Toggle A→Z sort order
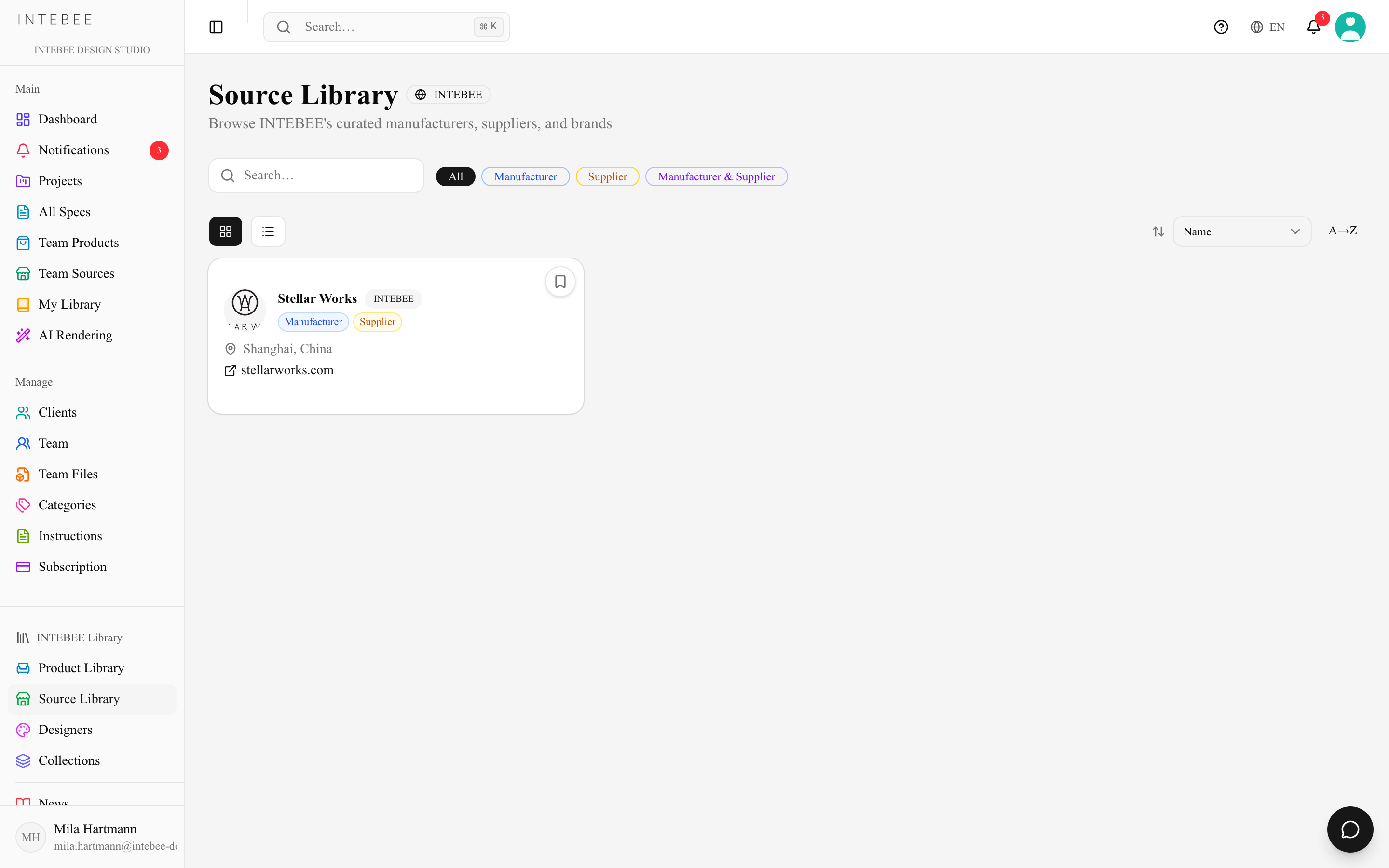 pyautogui.click(x=1343, y=231)
